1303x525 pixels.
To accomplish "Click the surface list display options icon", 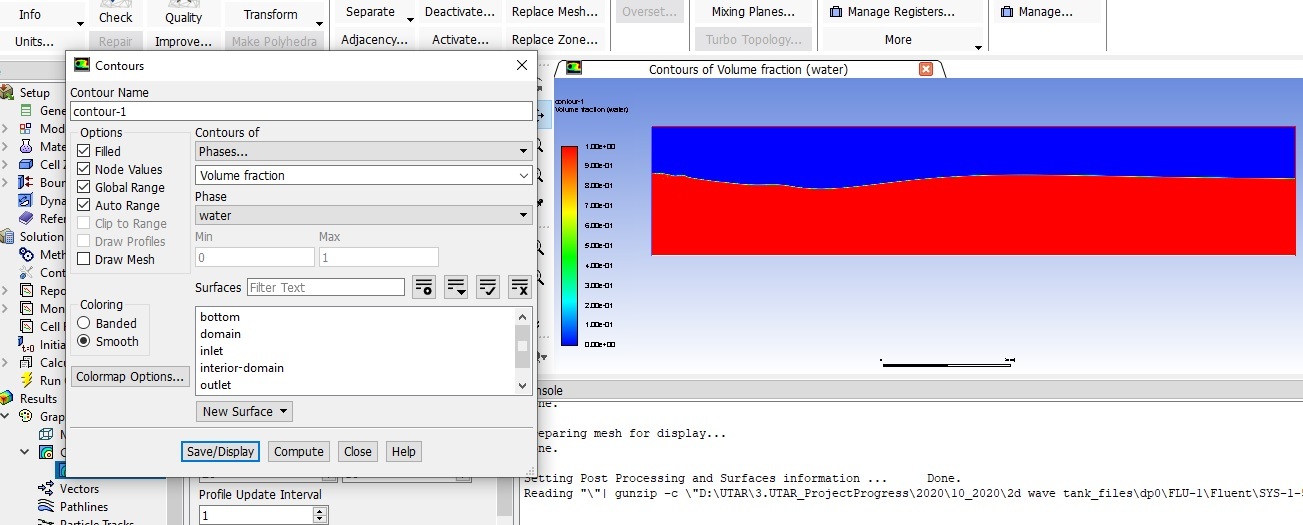I will (456, 288).
